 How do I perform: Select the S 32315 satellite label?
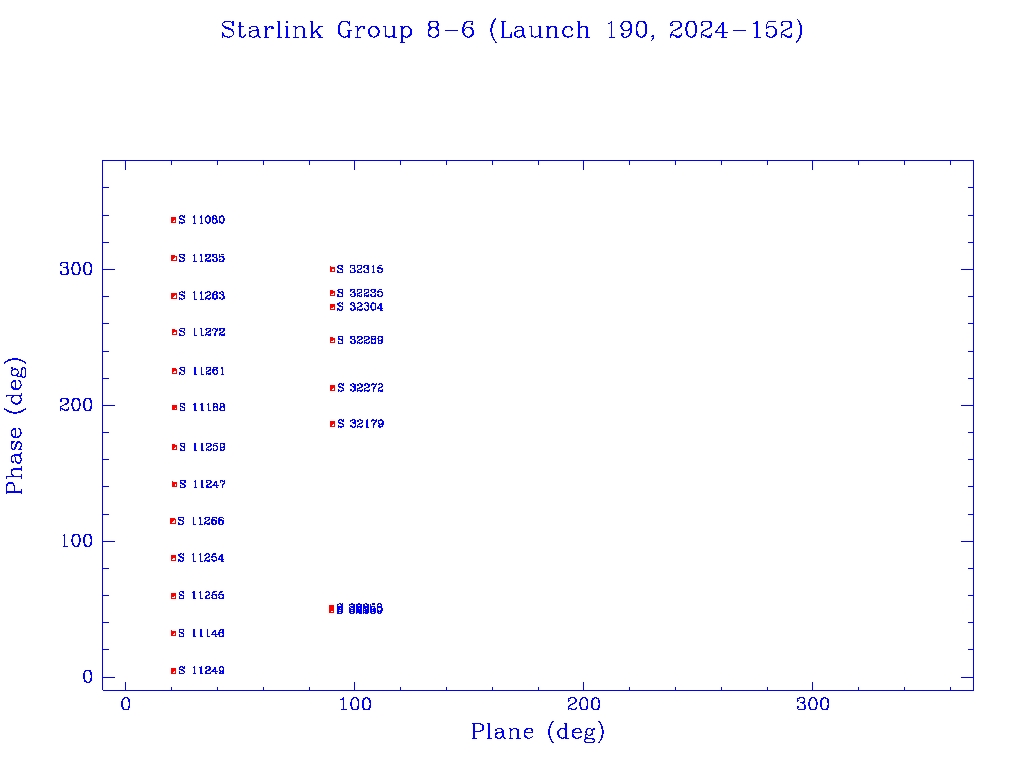click(360, 270)
